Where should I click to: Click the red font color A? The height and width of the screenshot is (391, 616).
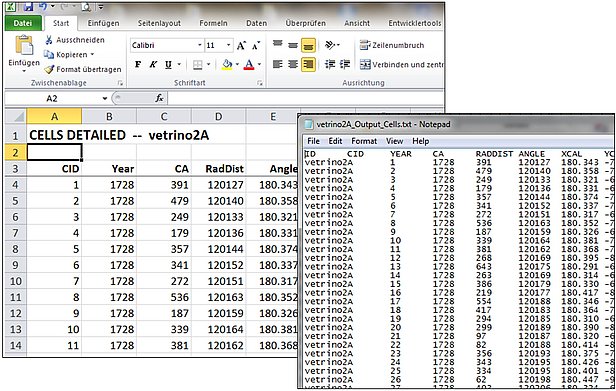point(249,64)
